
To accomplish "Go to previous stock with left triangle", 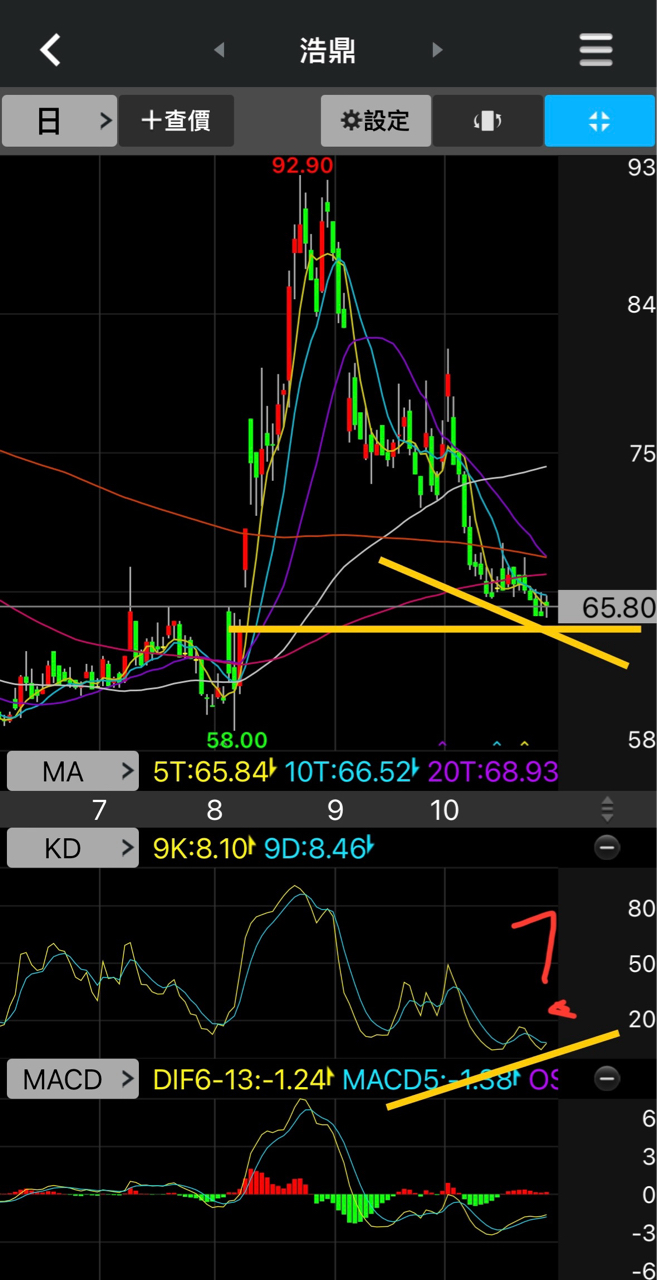I will (219, 50).
